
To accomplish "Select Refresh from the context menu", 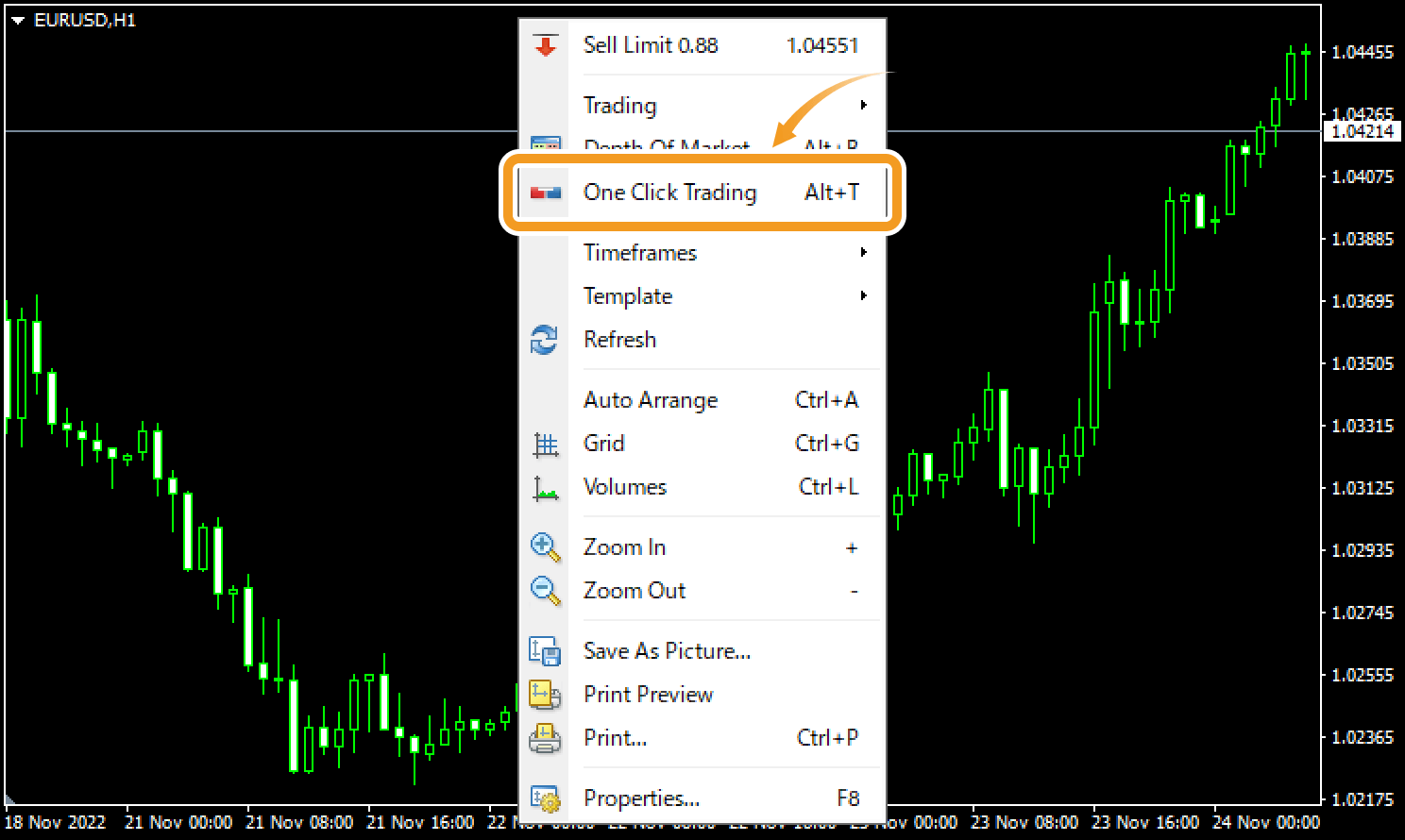I will (x=620, y=339).
